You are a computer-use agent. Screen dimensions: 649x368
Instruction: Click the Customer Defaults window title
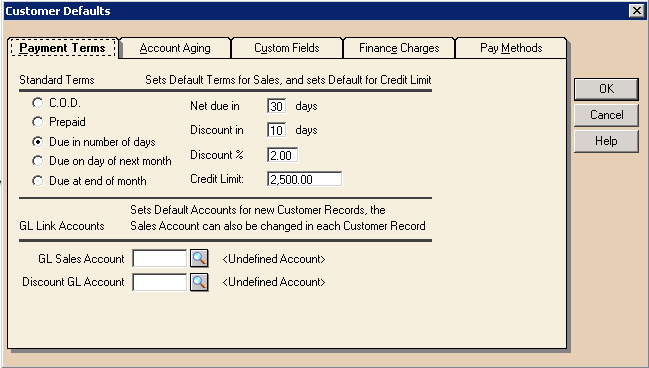pos(58,11)
